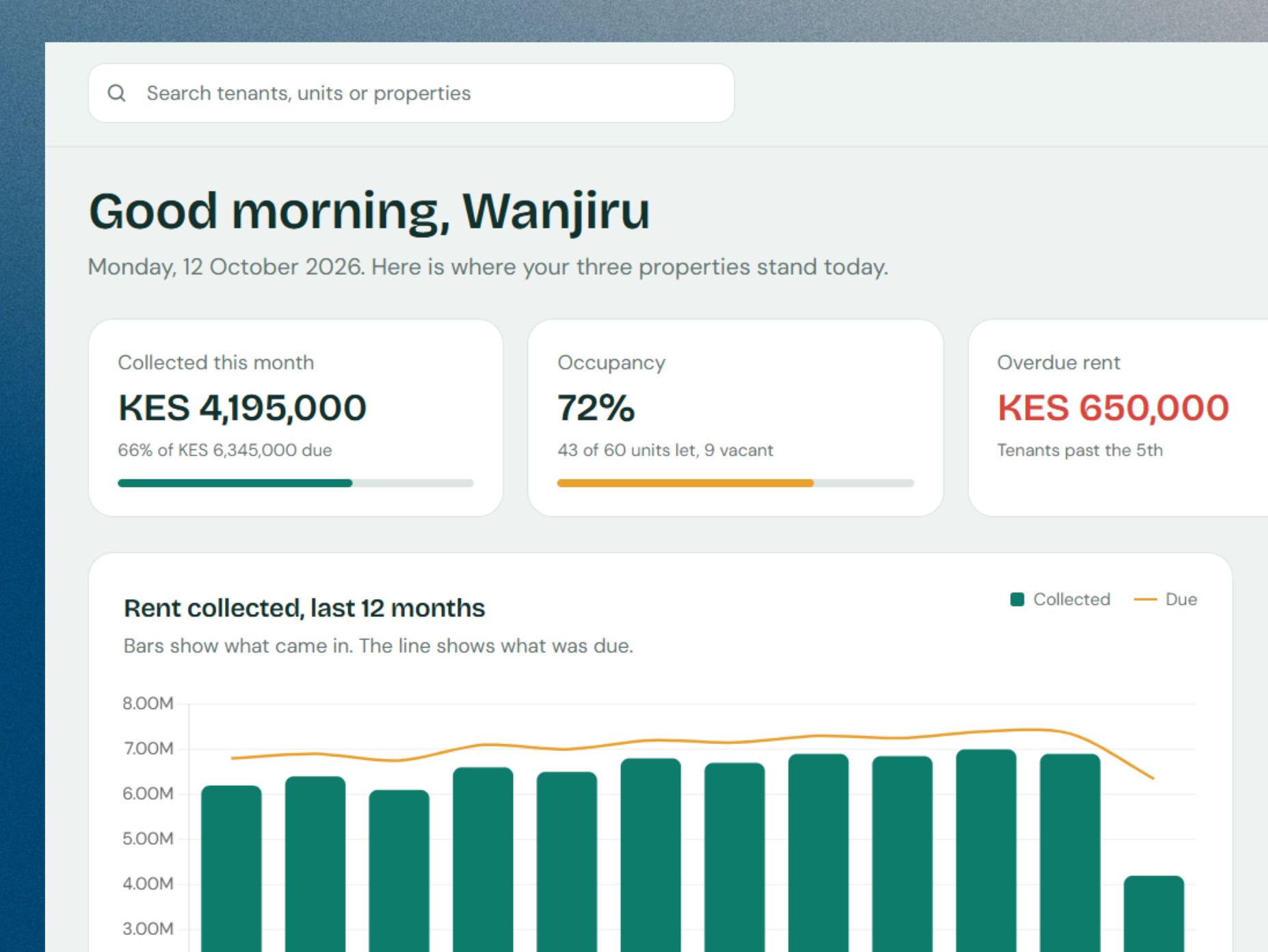Click the search magnifier icon

(117, 93)
